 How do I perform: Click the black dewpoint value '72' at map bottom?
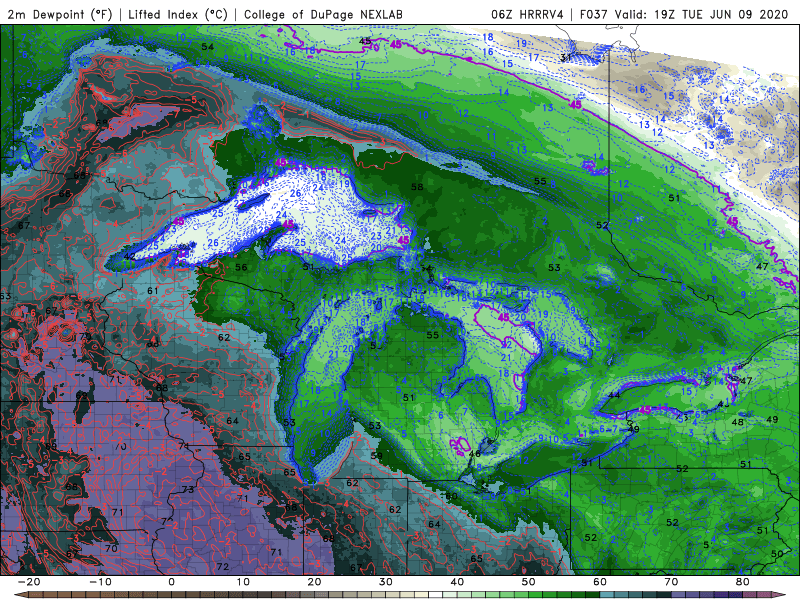pyautogui.click(x=222, y=566)
